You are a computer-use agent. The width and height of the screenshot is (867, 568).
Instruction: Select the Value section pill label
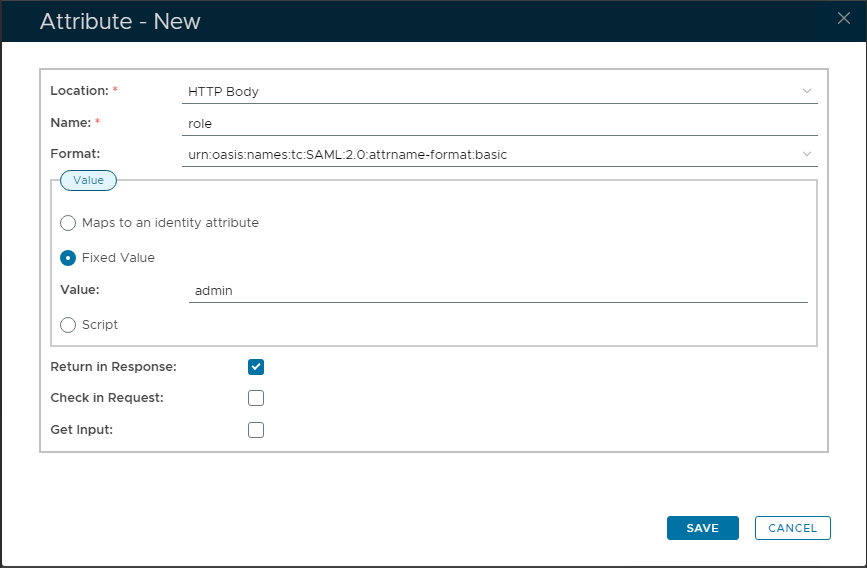pyautogui.click(x=89, y=180)
